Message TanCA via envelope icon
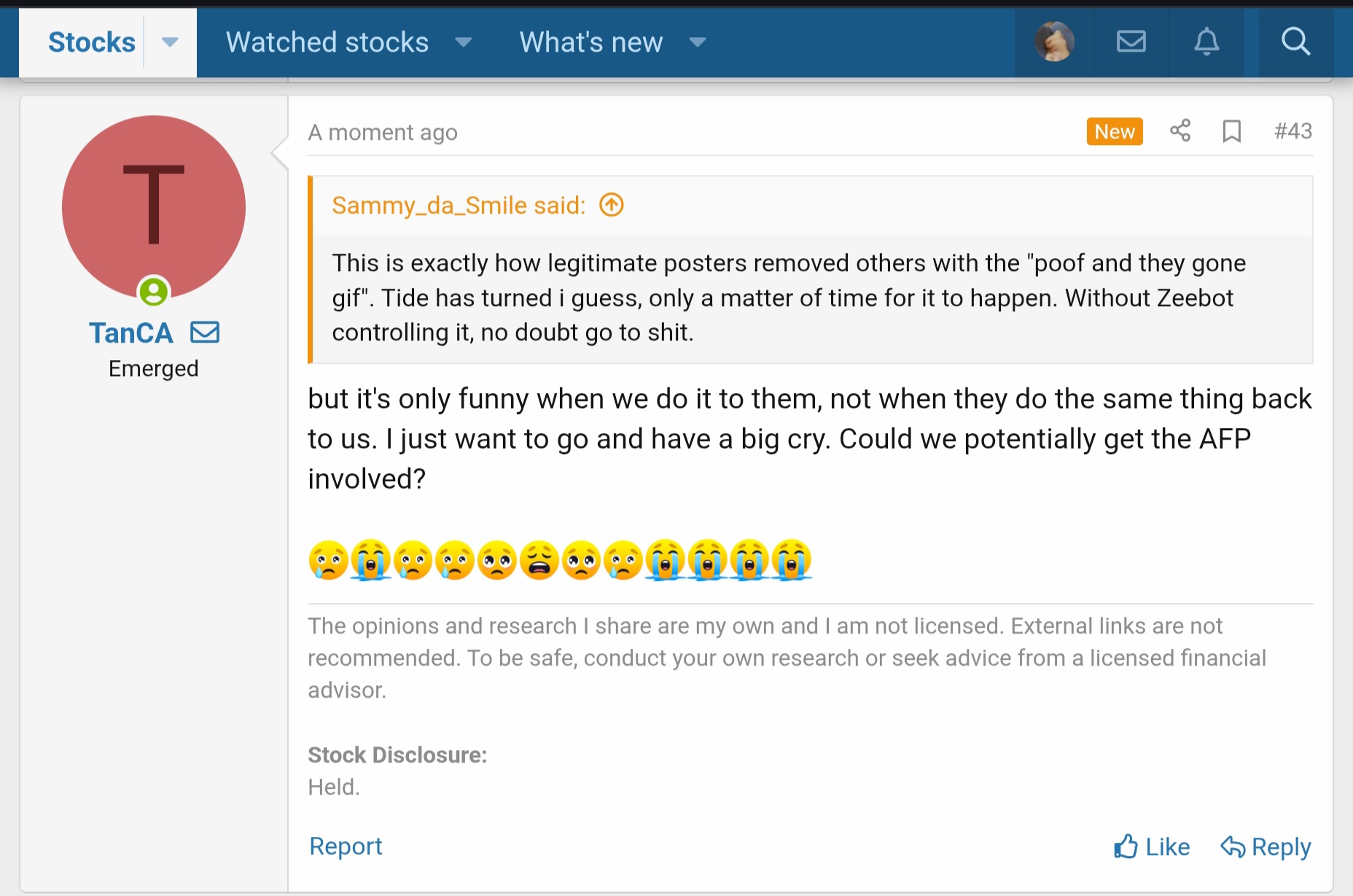This screenshot has height=896, width=1353. tap(205, 332)
